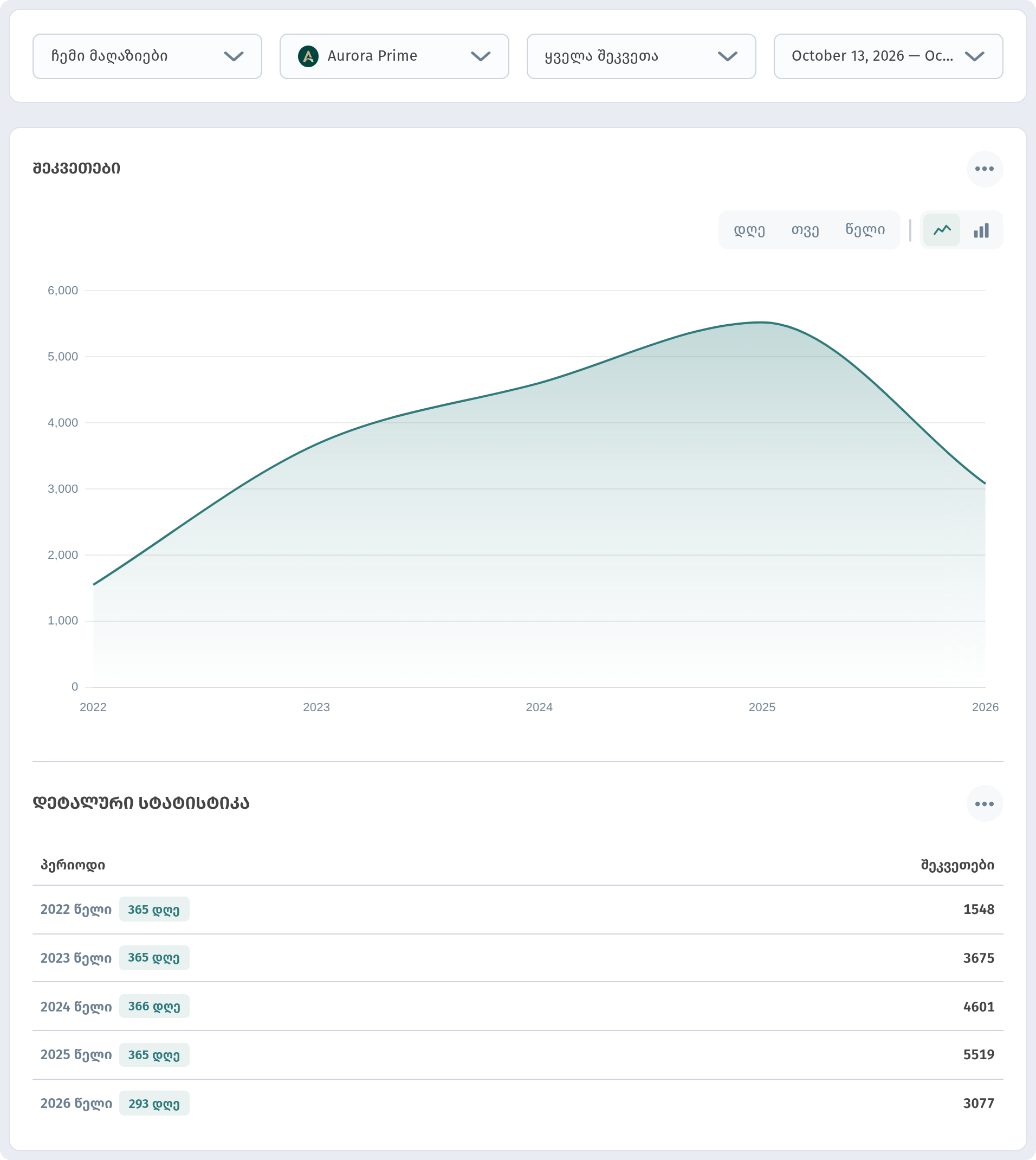Click chevron on ყველა შეკვეთა filter
Viewport: 1036px width, 1160px height.
click(x=728, y=56)
